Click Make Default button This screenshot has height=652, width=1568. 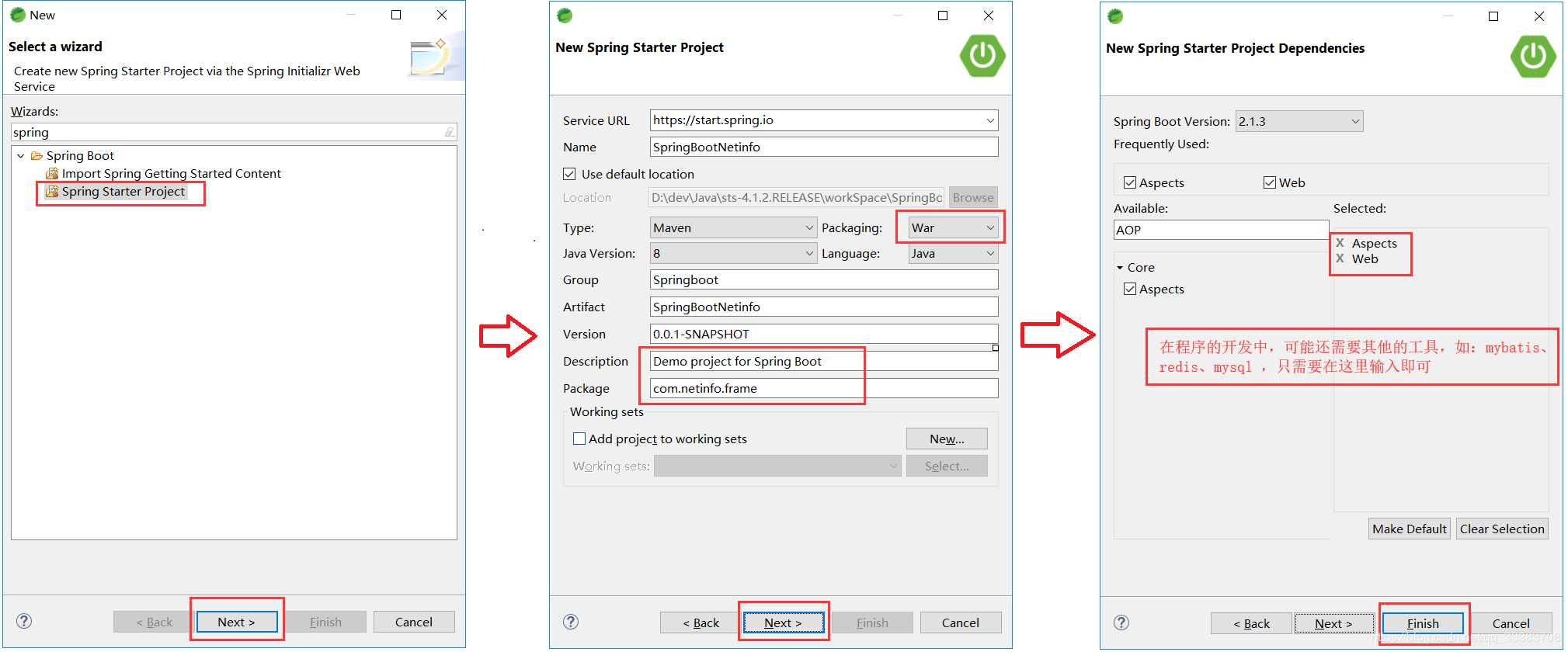point(1409,529)
